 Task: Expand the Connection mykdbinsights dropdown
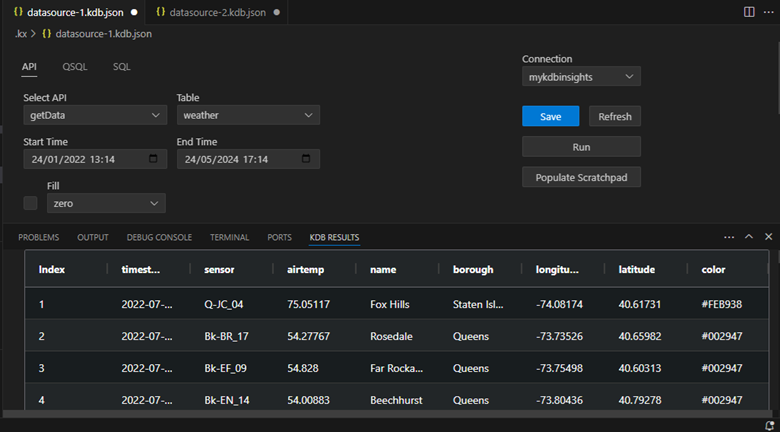(x=581, y=76)
